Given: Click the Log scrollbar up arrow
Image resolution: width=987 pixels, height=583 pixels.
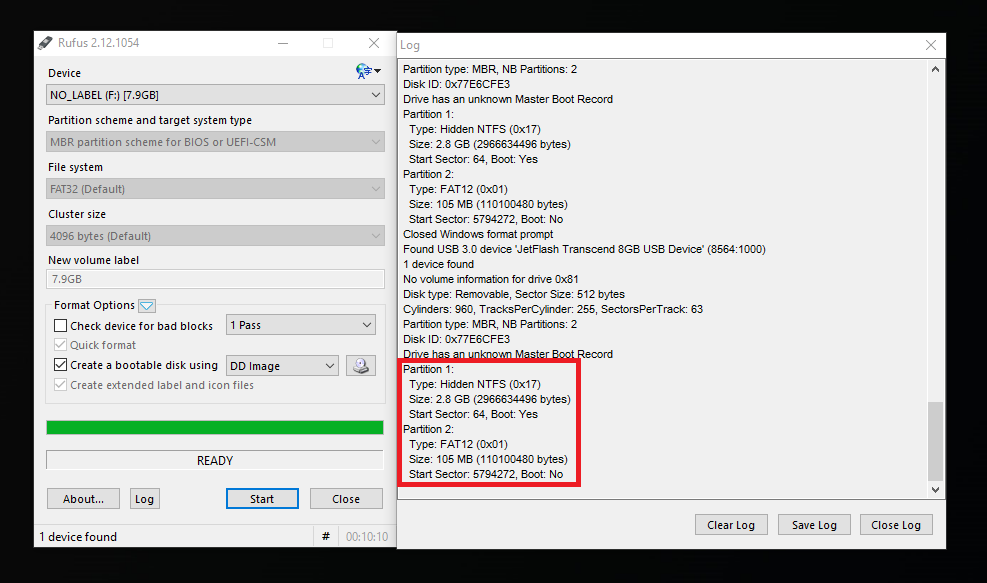Looking at the screenshot, I should pyautogui.click(x=935, y=69).
